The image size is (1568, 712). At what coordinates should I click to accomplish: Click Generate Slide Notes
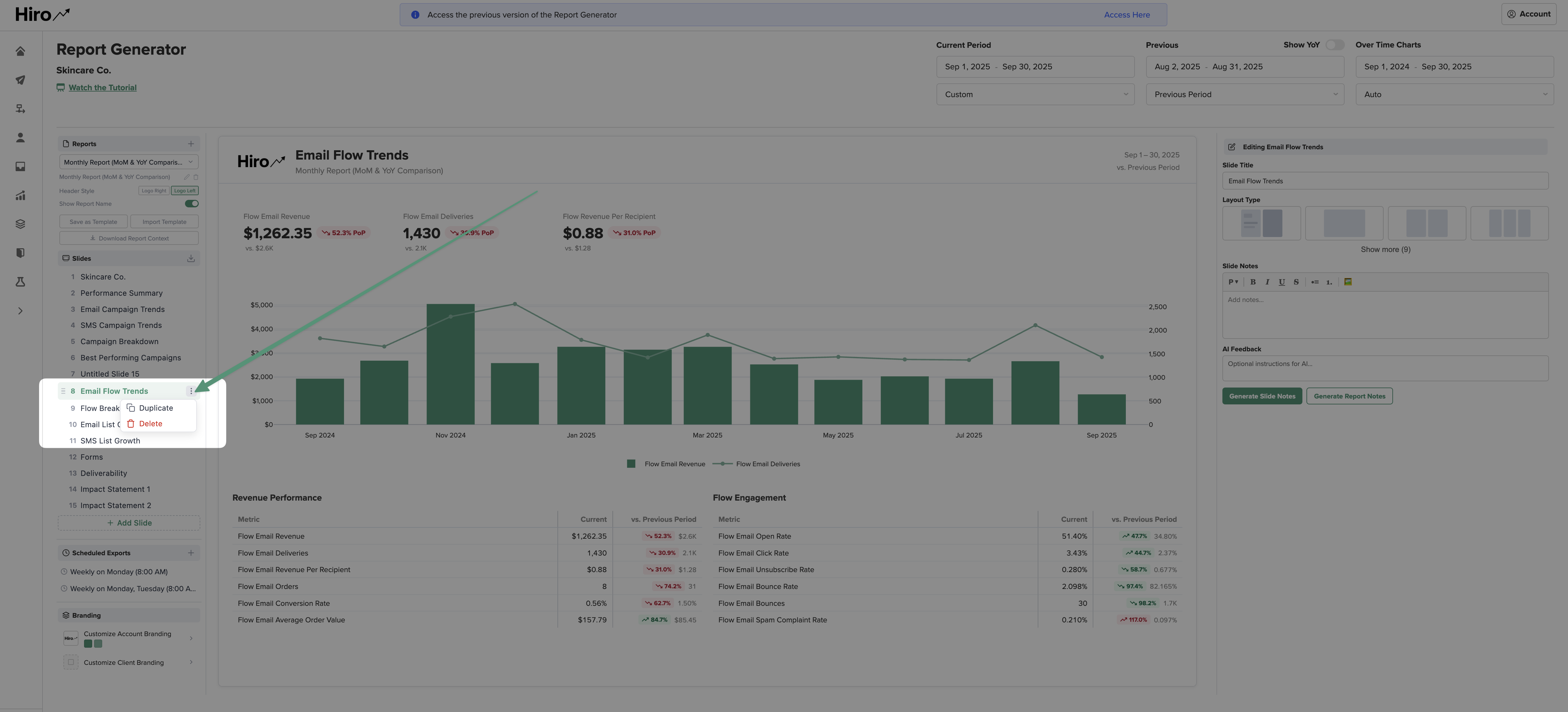tap(1262, 396)
